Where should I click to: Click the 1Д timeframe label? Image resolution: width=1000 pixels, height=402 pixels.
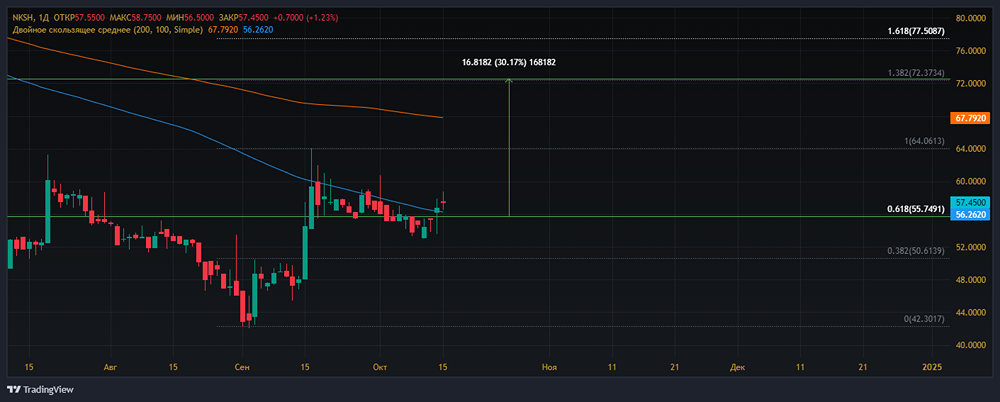click(43, 19)
